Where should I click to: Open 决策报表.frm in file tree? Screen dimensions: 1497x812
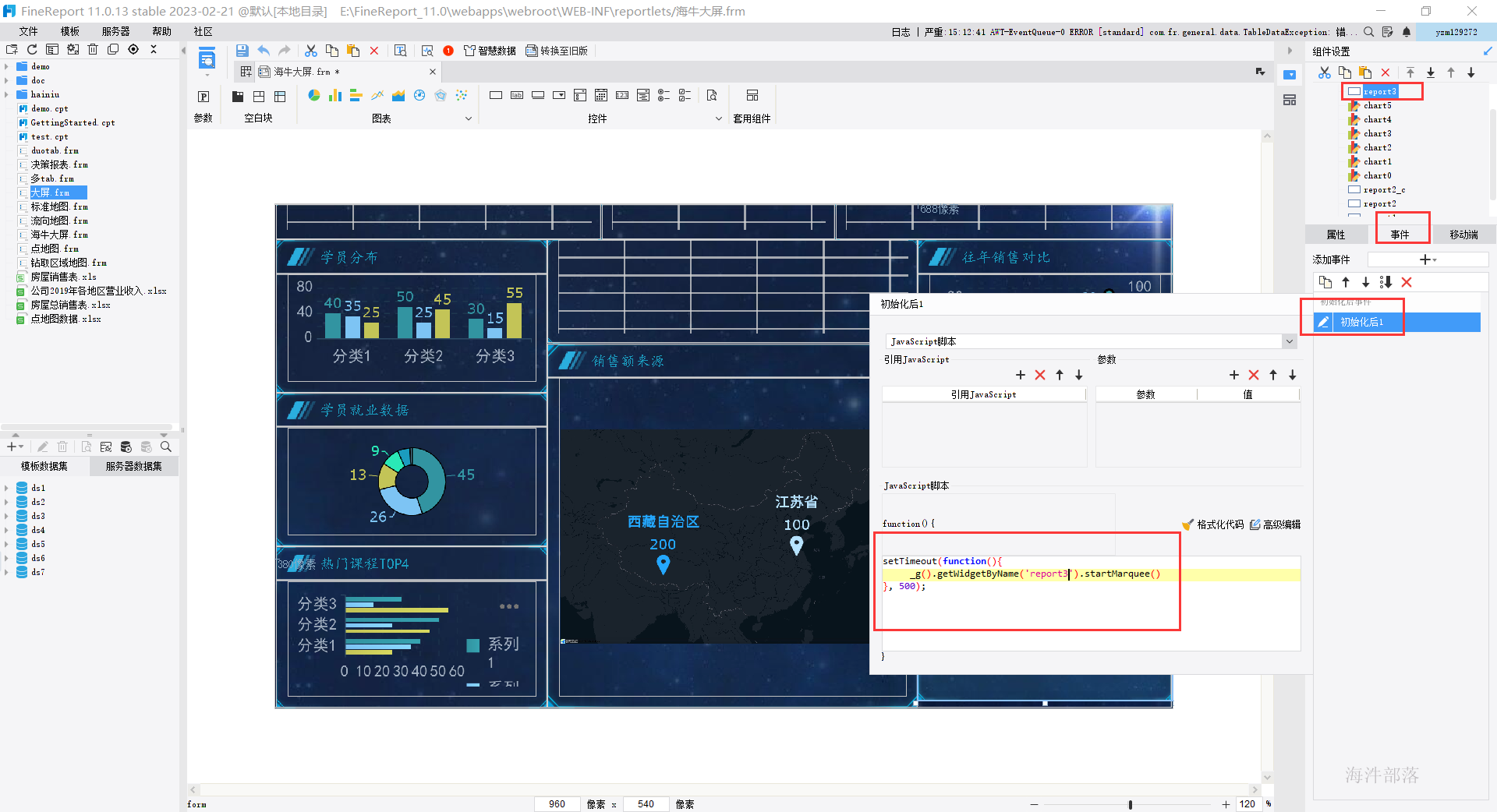tap(59, 164)
